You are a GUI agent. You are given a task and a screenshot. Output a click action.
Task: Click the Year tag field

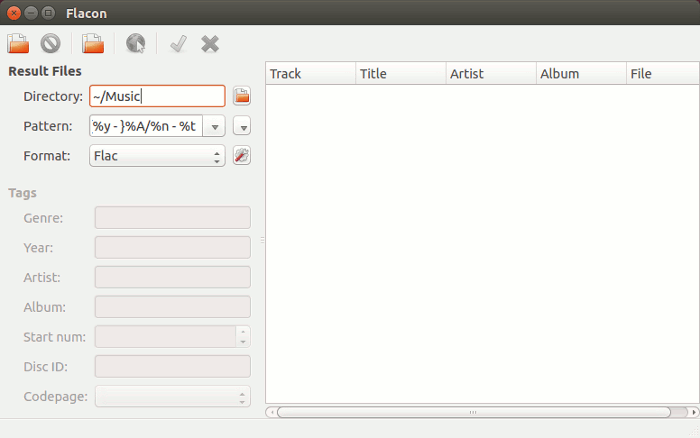(173, 247)
